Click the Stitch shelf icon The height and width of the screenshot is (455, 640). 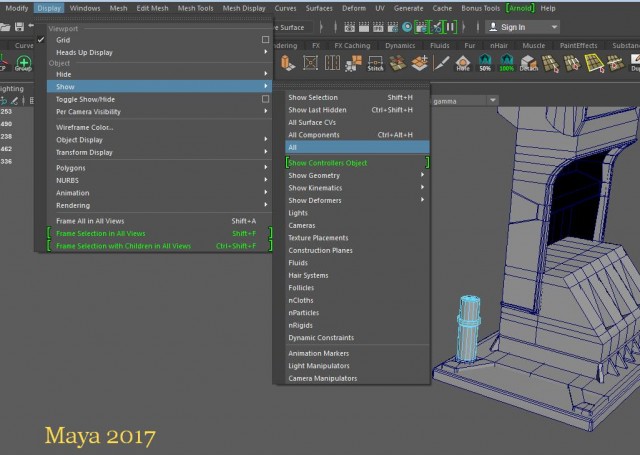click(375, 63)
